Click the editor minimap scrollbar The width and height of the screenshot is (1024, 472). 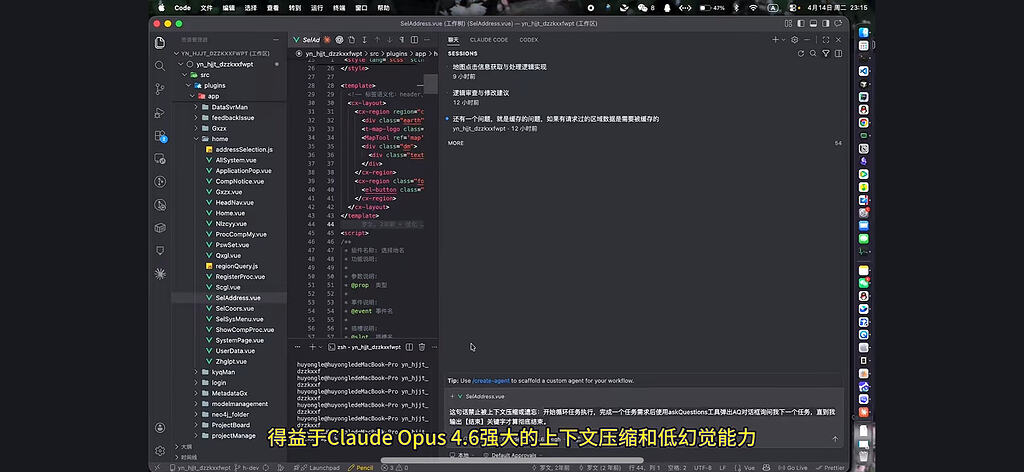[431, 84]
